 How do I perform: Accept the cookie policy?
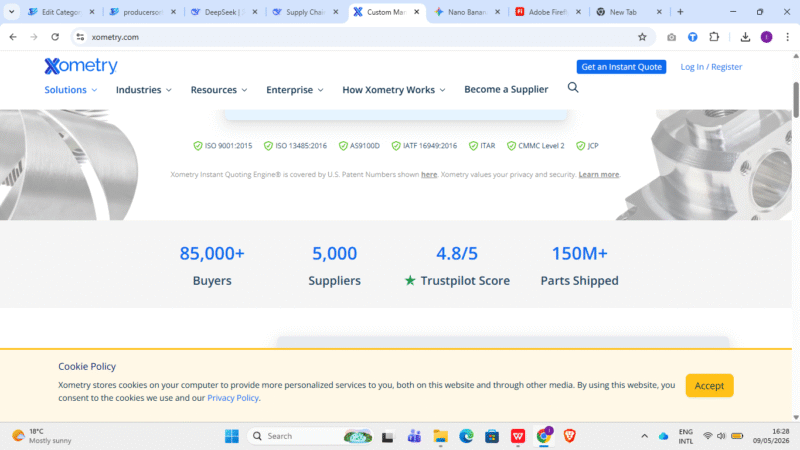click(x=709, y=386)
